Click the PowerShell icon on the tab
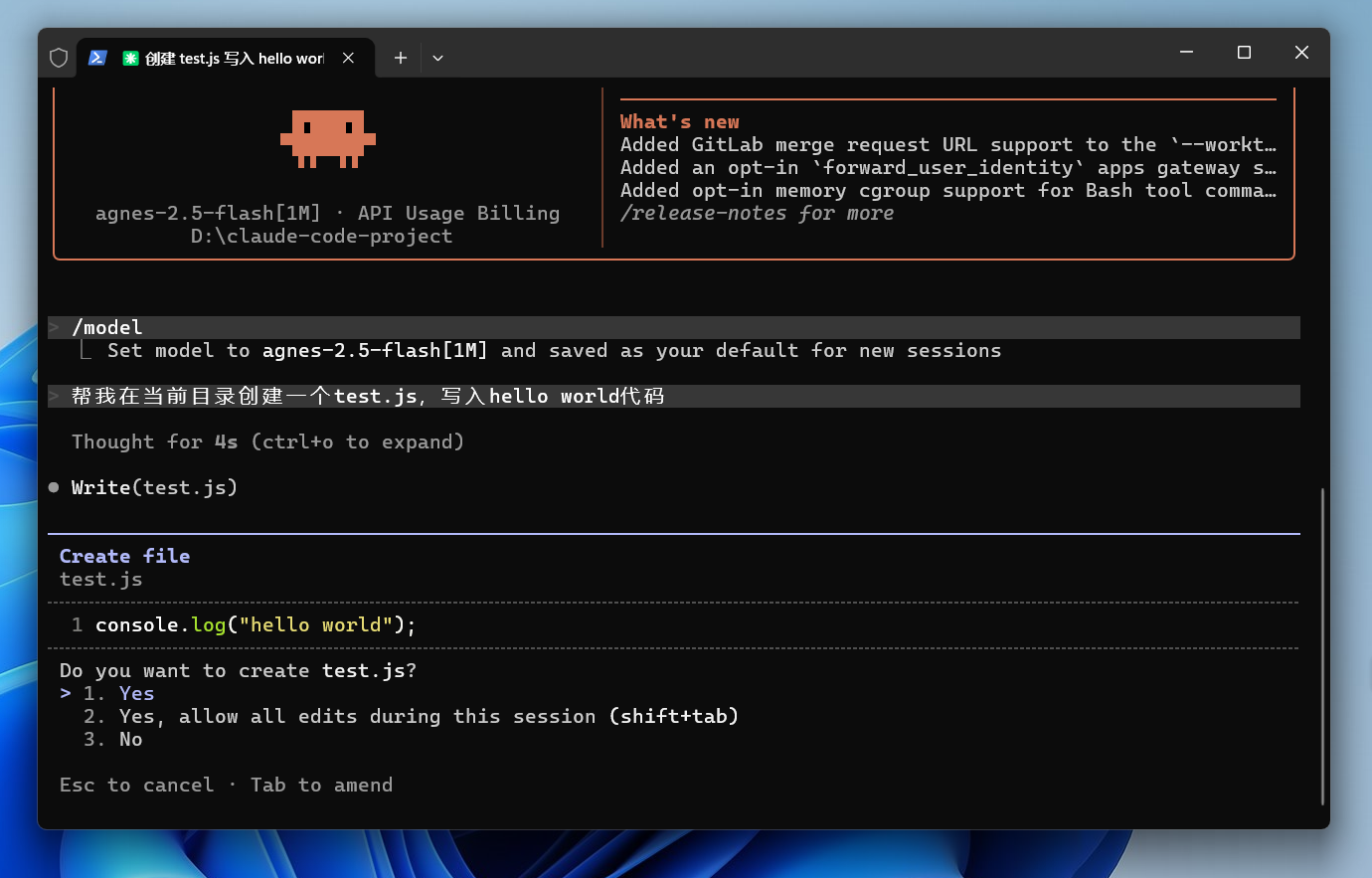The height and width of the screenshot is (878, 1372). click(x=97, y=58)
